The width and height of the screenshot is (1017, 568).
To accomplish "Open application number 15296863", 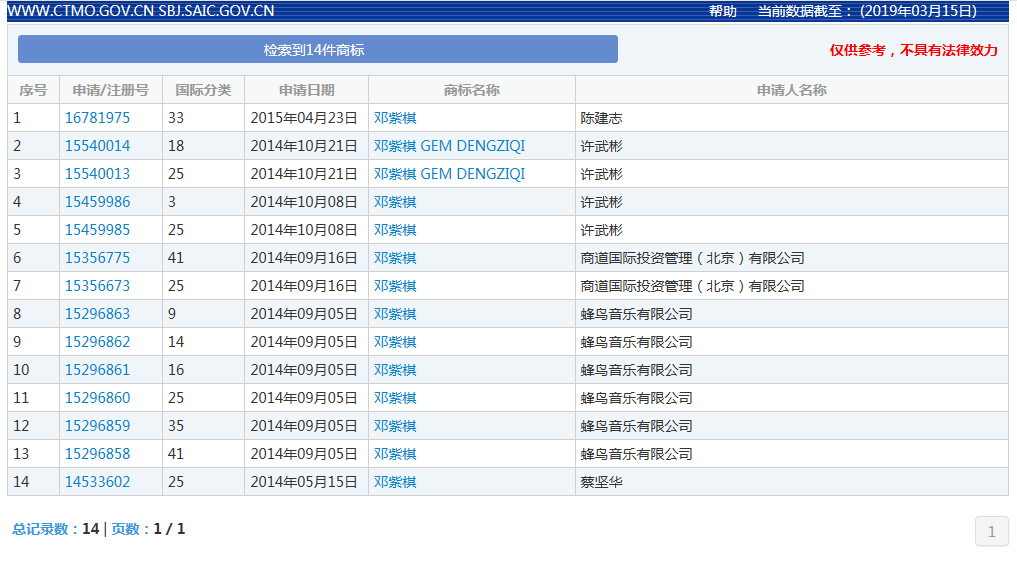I will [97, 314].
